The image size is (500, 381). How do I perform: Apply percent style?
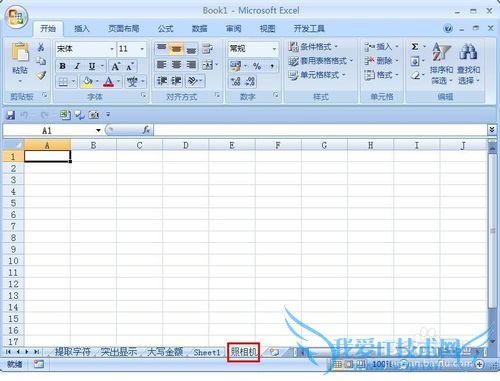click(257, 66)
